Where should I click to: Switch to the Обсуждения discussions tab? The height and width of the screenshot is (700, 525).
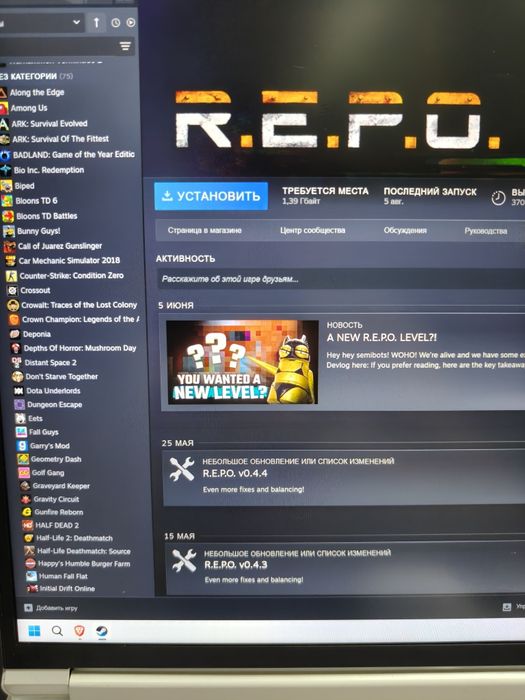pyautogui.click(x=405, y=230)
